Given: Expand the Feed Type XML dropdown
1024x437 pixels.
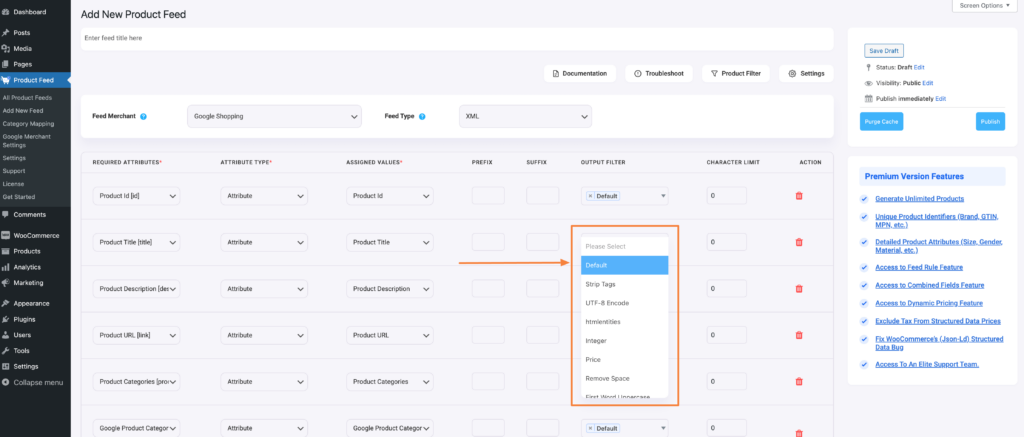Looking at the screenshot, I should pyautogui.click(x=524, y=117).
